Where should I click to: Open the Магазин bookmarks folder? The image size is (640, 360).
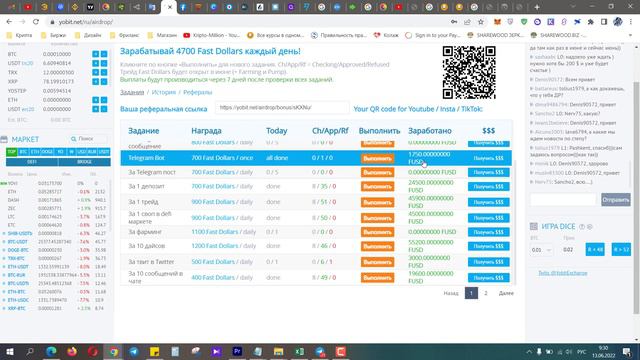(162, 35)
